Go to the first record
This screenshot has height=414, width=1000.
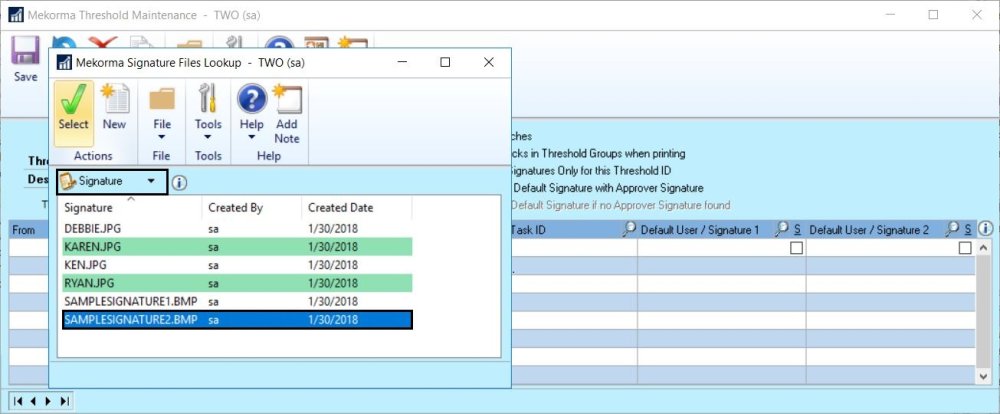pos(18,401)
